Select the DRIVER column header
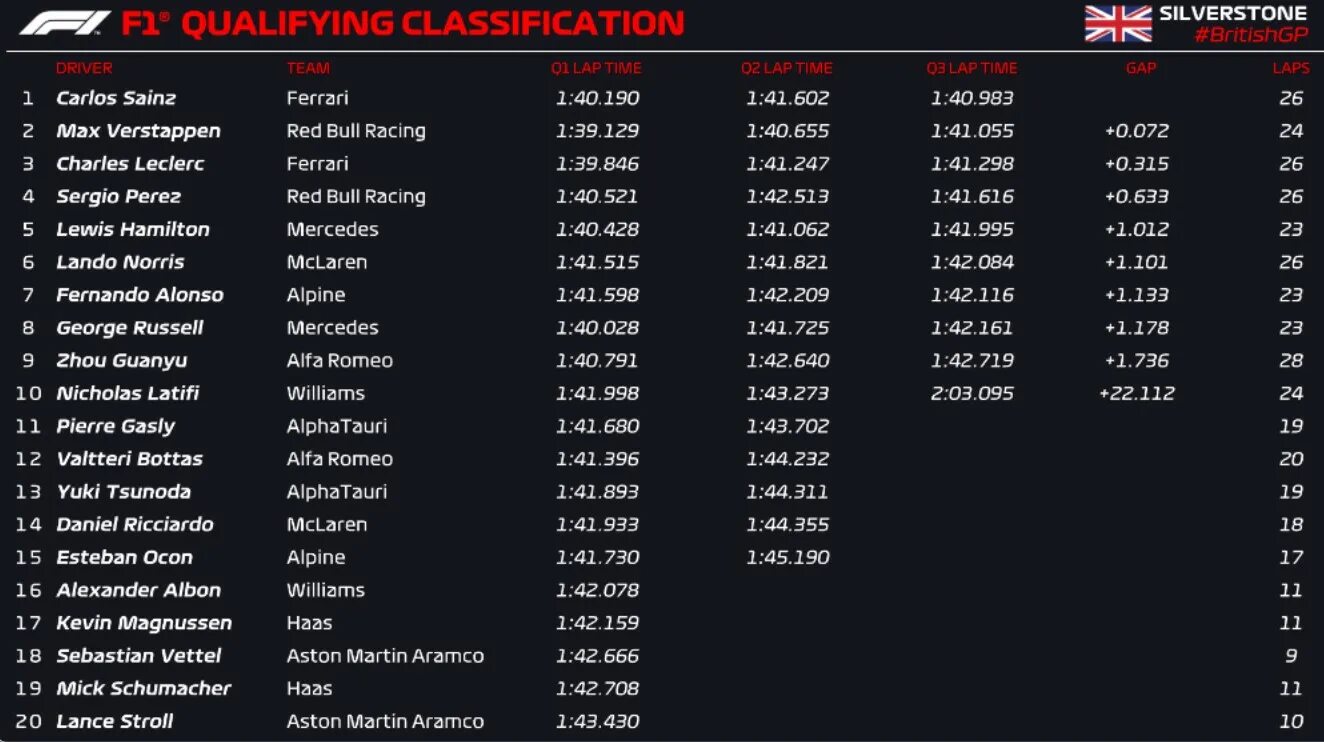Screen dimensions: 1324x742 tap(84, 68)
